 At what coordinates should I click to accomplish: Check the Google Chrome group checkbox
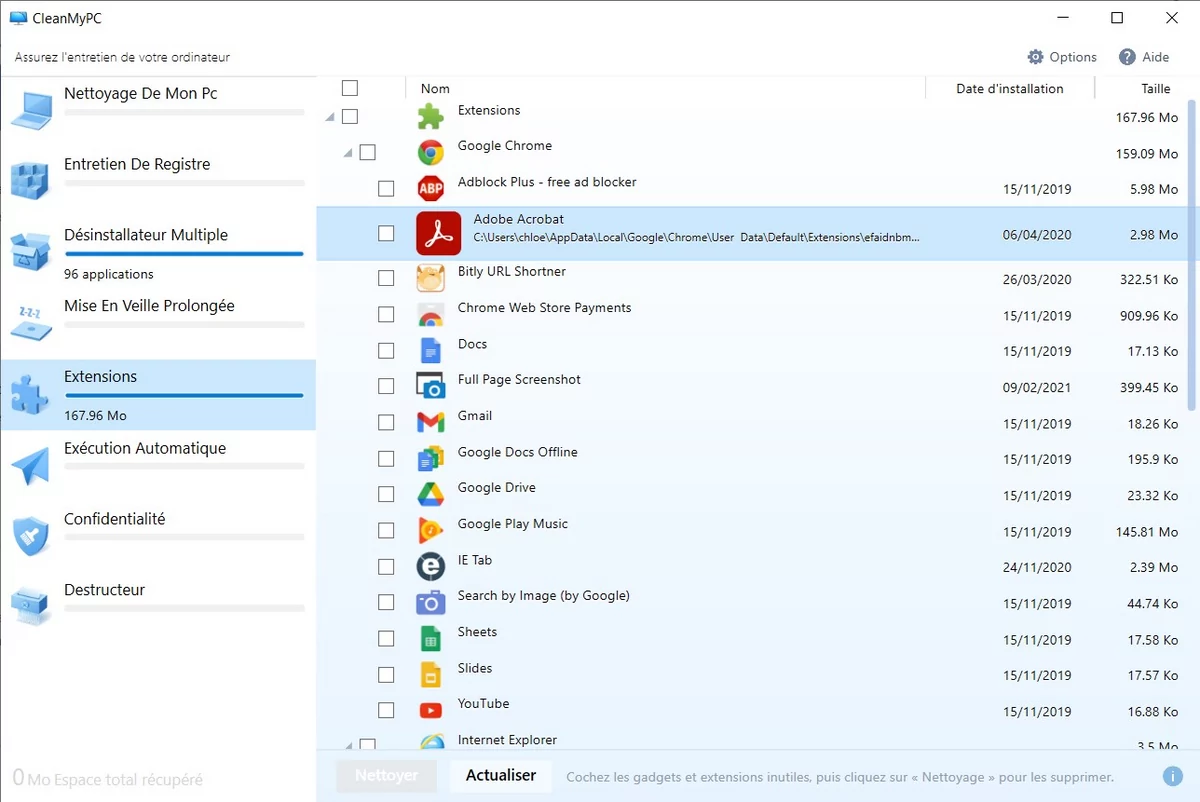pyautogui.click(x=367, y=152)
